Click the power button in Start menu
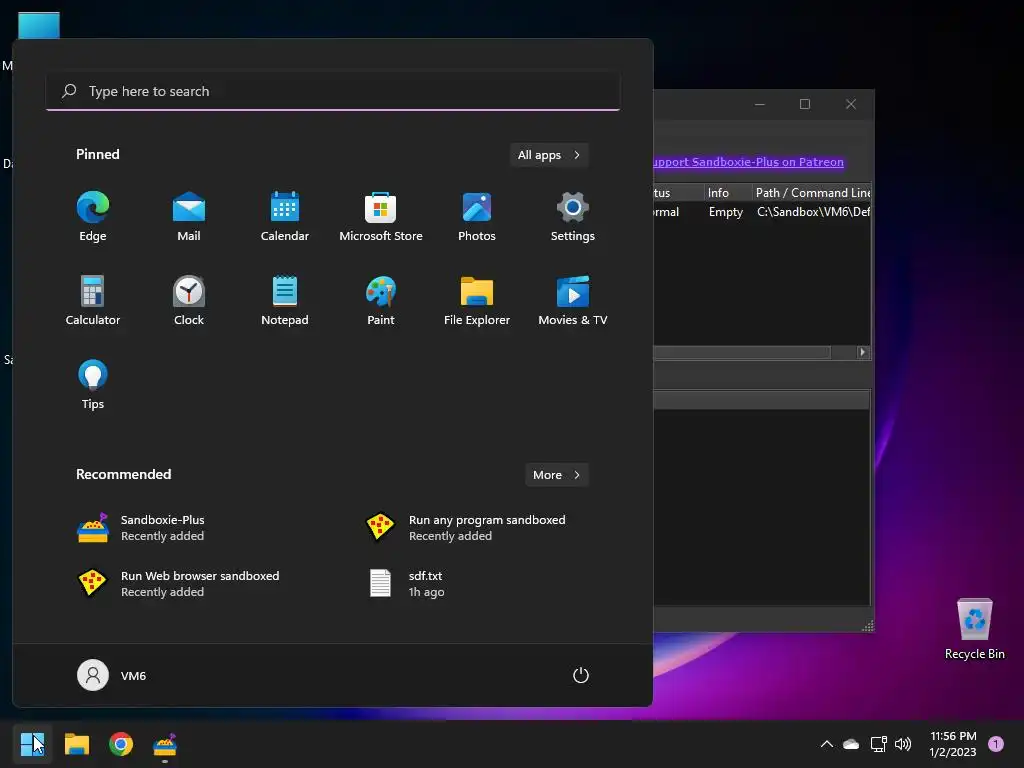The image size is (1024, 768). [x=581, y=675]
